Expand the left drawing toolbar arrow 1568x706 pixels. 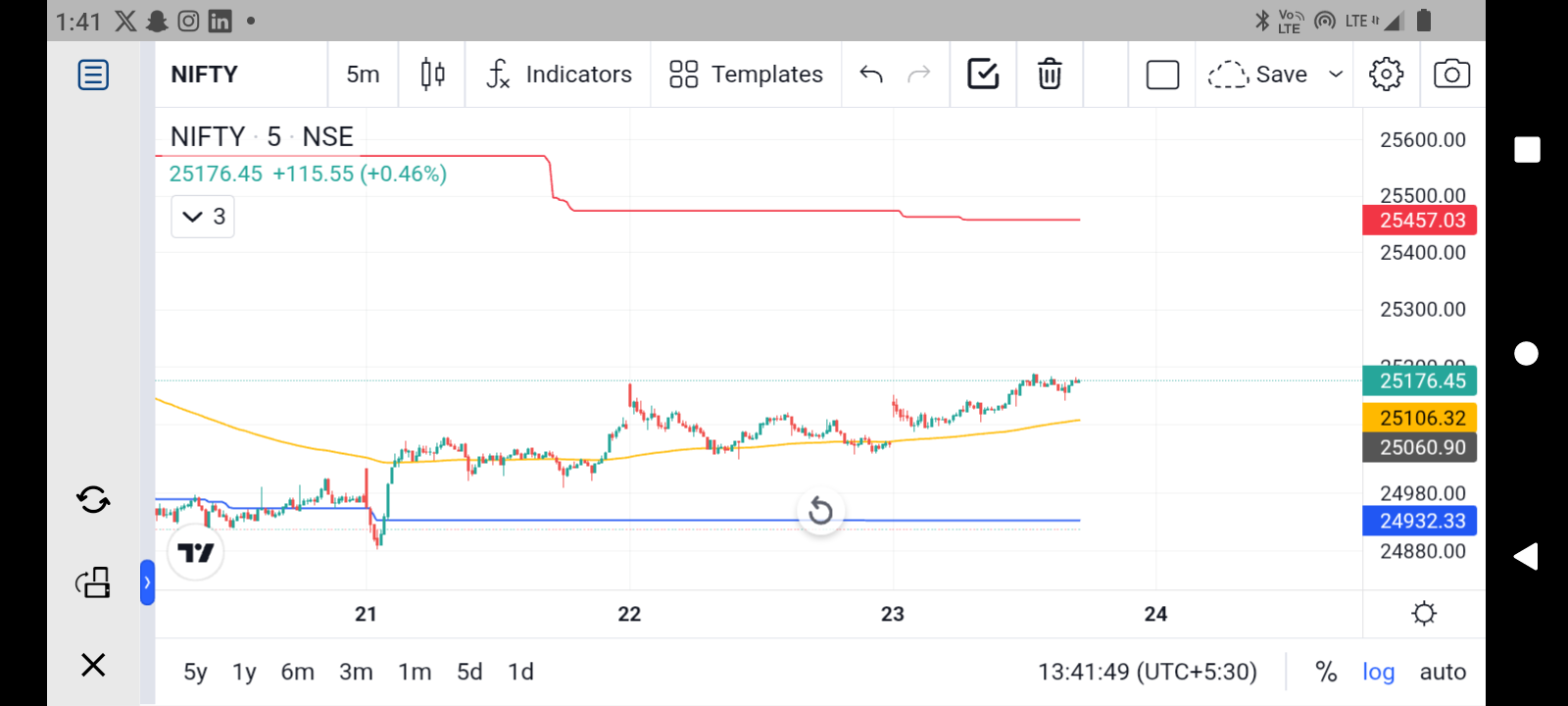(147, 582)
